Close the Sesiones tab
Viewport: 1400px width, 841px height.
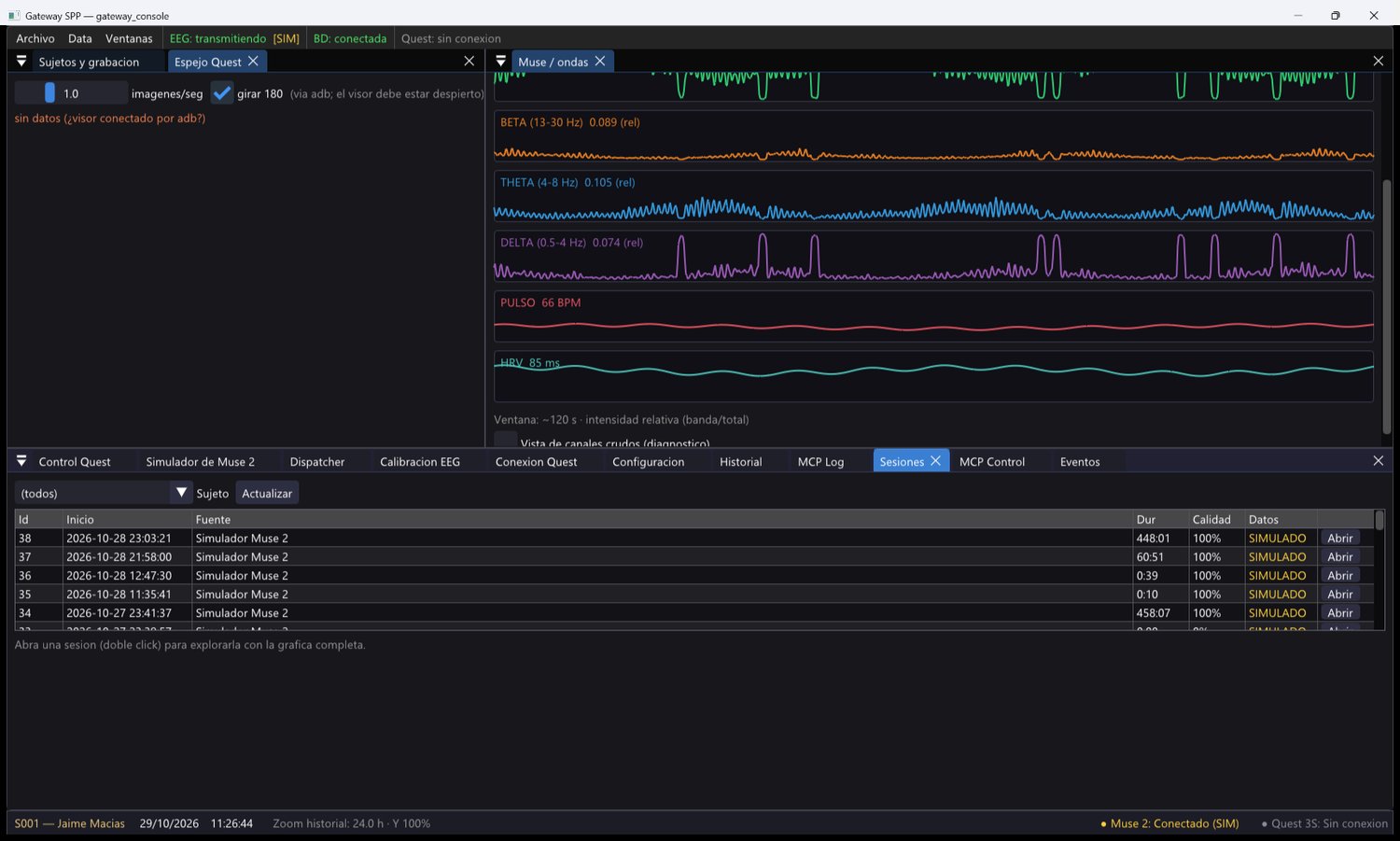click(935, 461)
